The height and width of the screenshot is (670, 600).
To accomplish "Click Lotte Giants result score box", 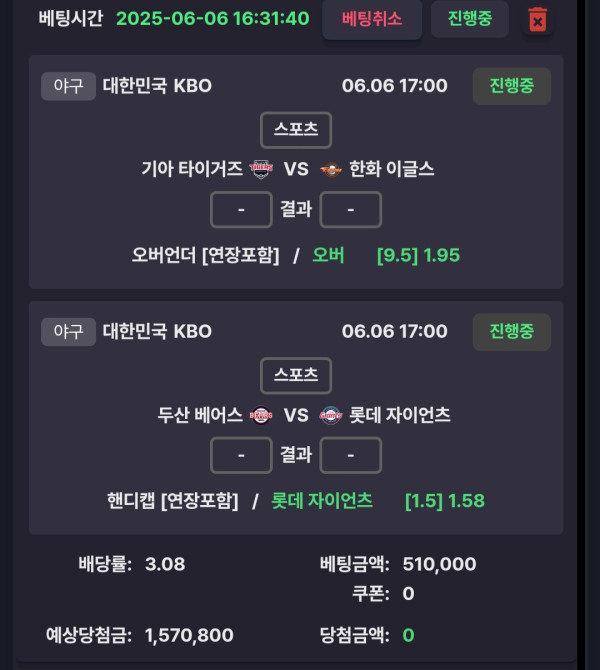I will (x=350, y=455).
